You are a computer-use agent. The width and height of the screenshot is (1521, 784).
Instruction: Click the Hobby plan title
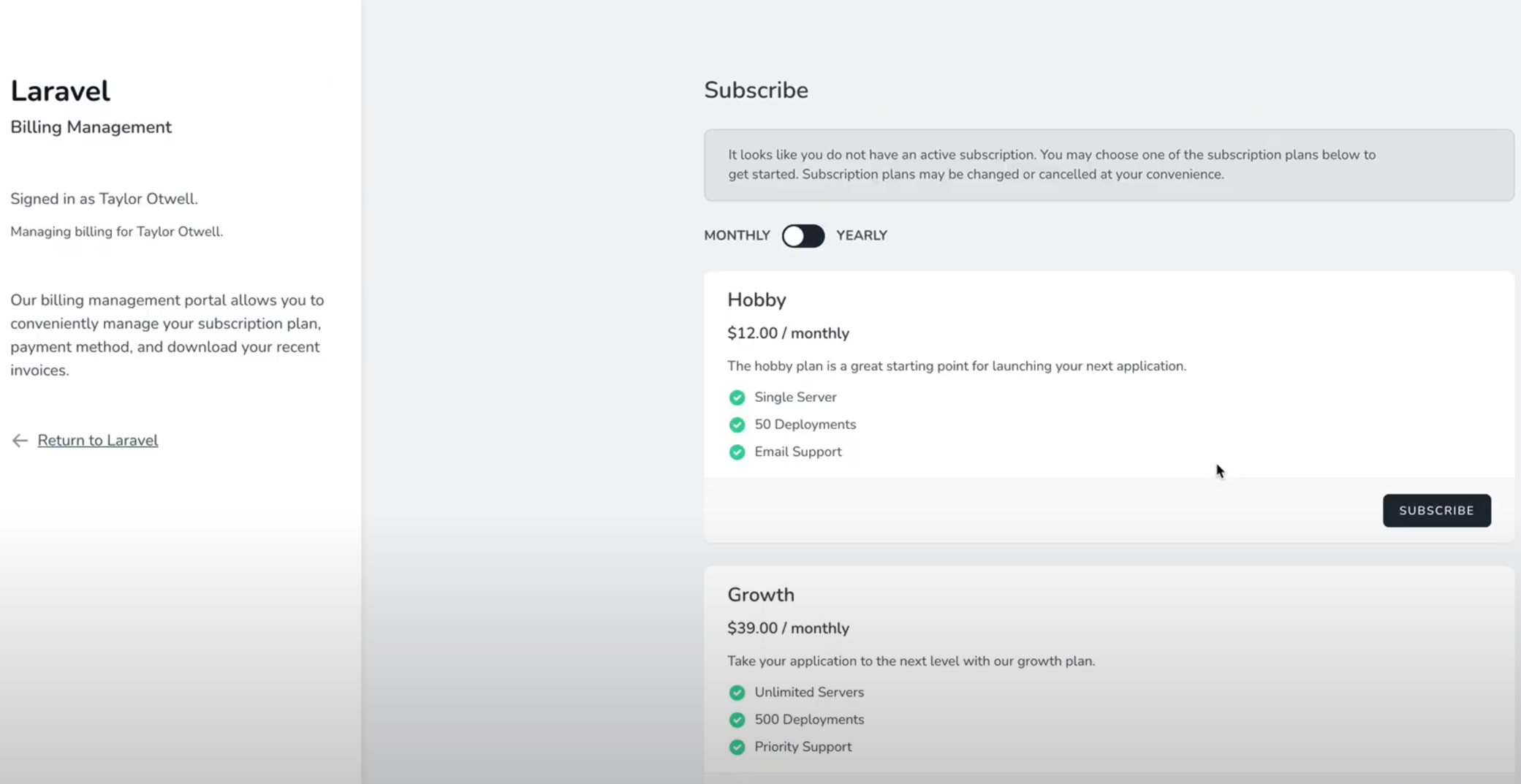coord(756,300)
